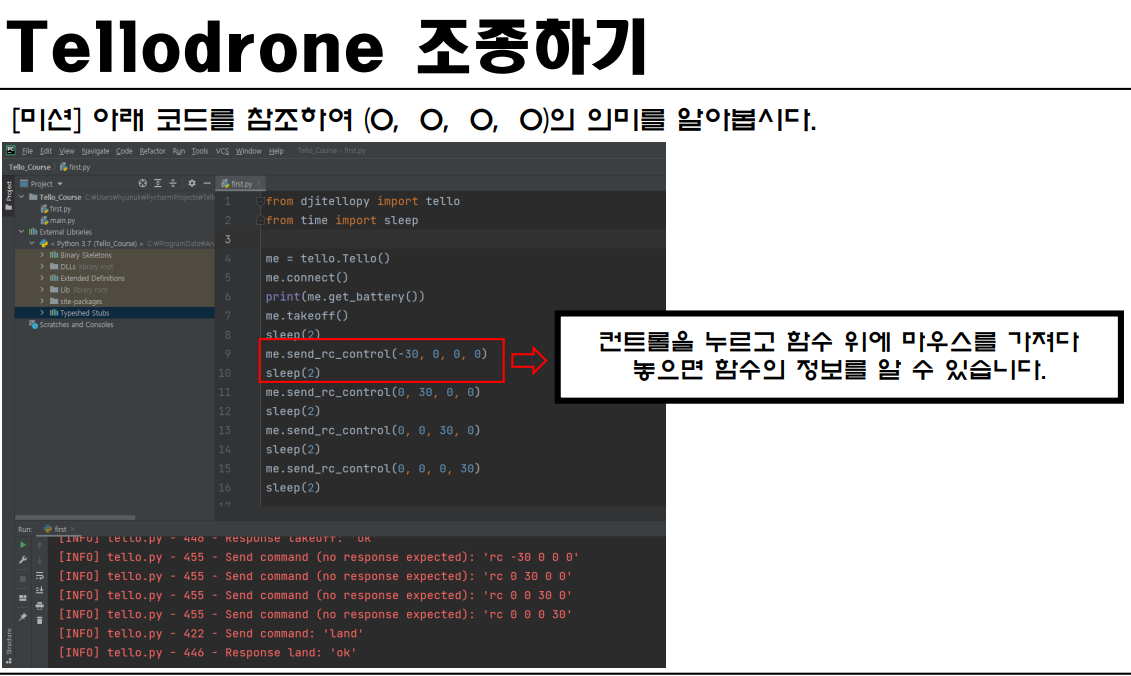The image size is (1131, 676).
Task: Collapse the Python 3.7 (Tello_Course) node
Action: pyautogui.click(x=32, y=243)
